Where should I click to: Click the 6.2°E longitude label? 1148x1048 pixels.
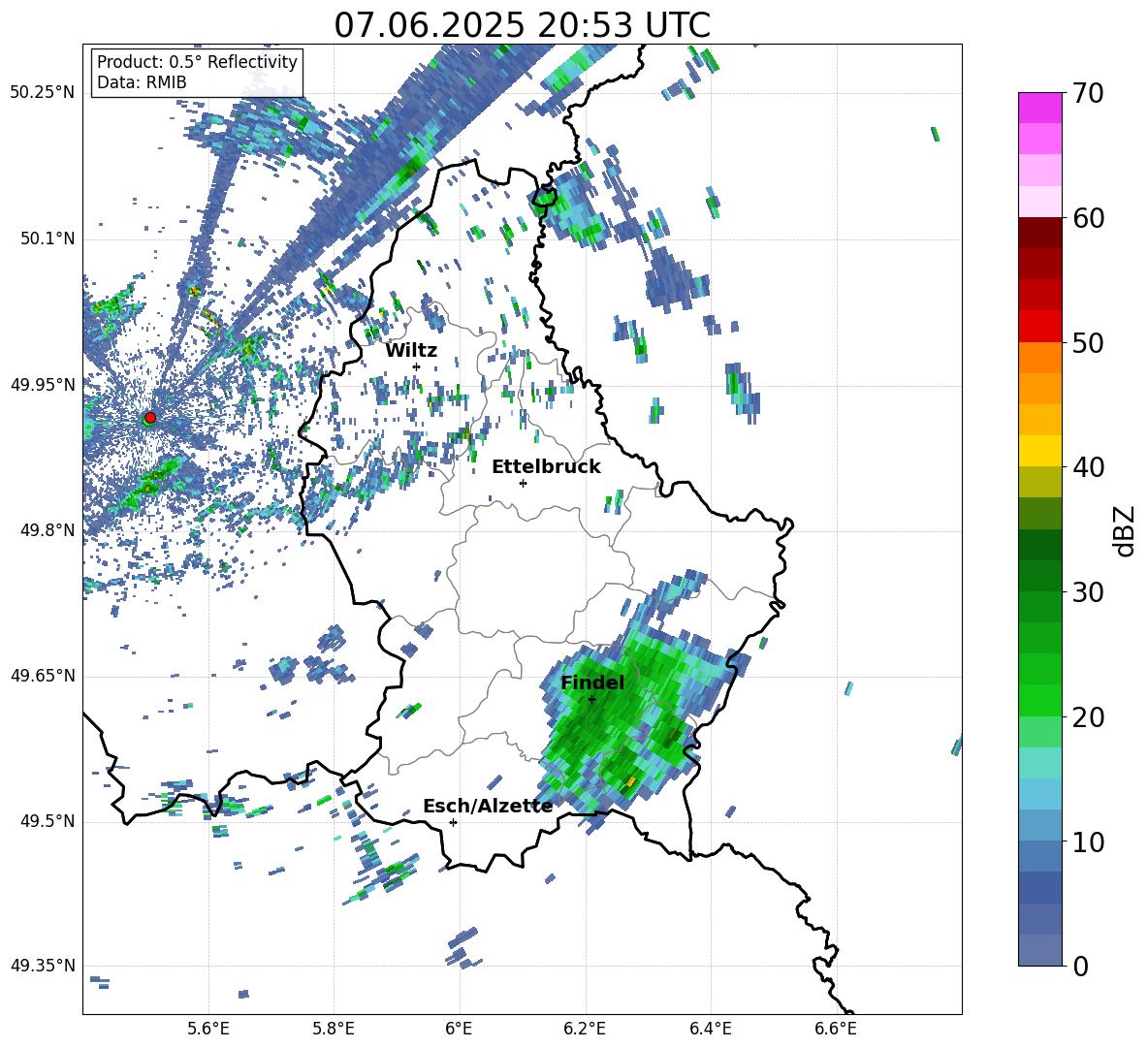pyautogui.click(x=585, y=1029)
